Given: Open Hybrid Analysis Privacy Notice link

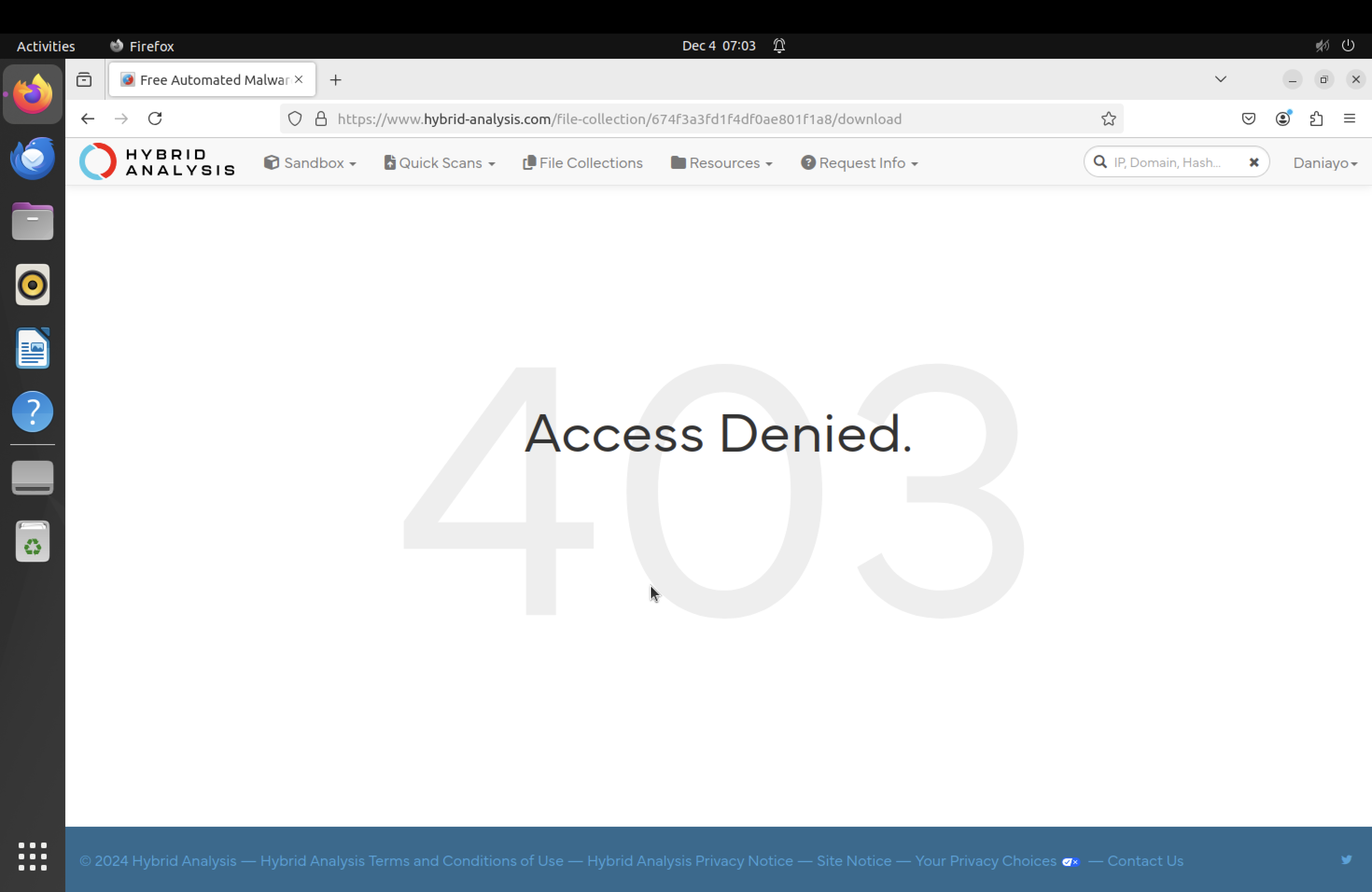Looking at the screenshot, I should [x=689, y=860].
